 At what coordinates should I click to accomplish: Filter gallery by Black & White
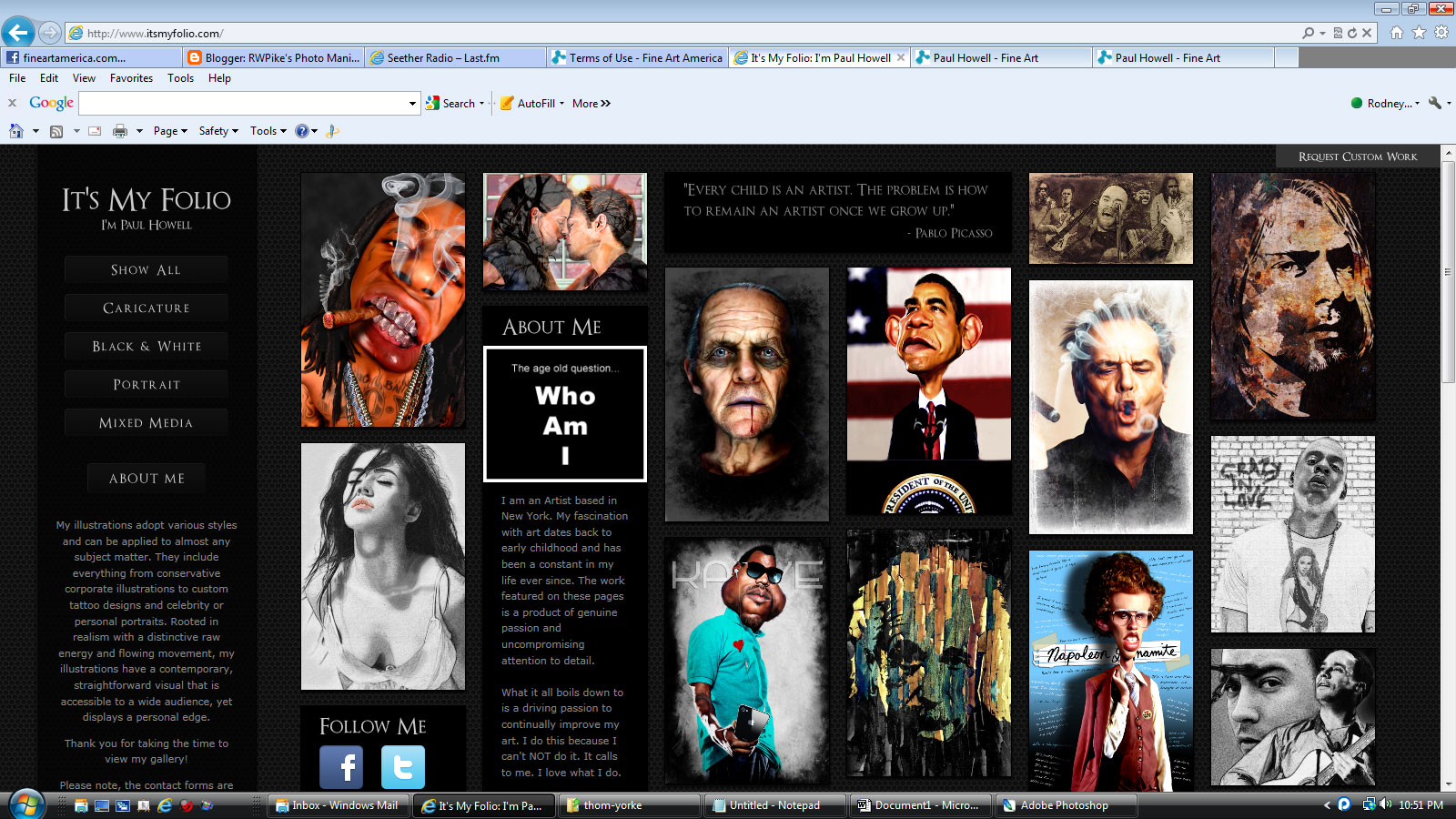[x=147, y=347]
